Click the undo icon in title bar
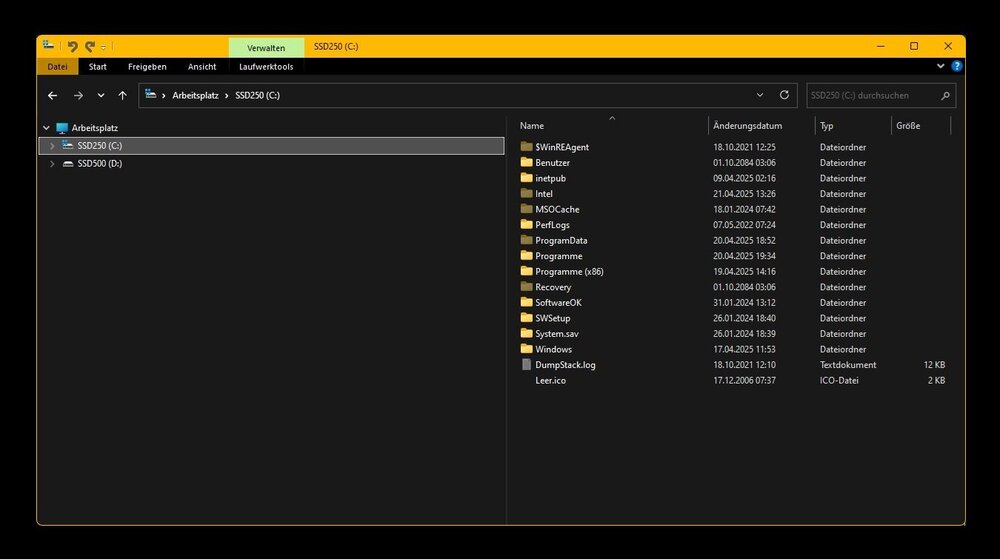 (73, 47)
